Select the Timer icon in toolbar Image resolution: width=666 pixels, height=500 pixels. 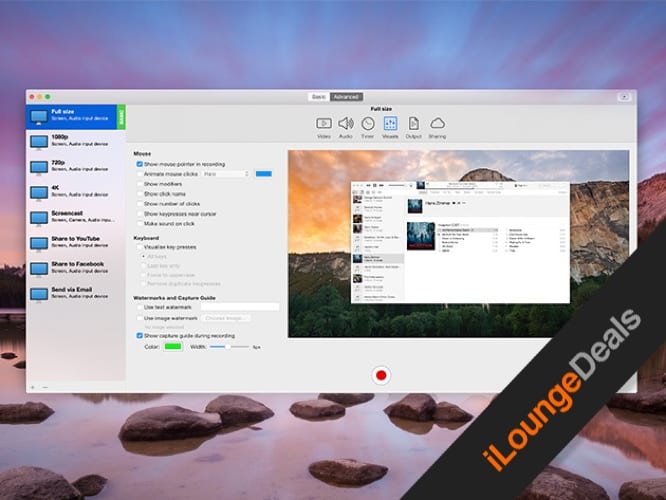[368, 124]
